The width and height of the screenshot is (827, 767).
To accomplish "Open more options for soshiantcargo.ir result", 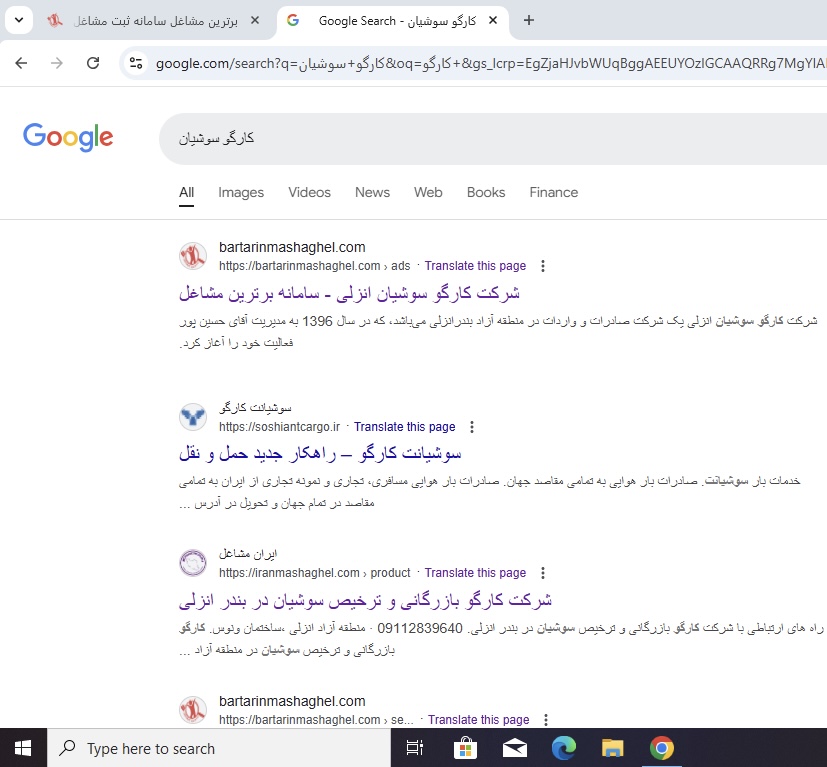I will pos(472,427).
